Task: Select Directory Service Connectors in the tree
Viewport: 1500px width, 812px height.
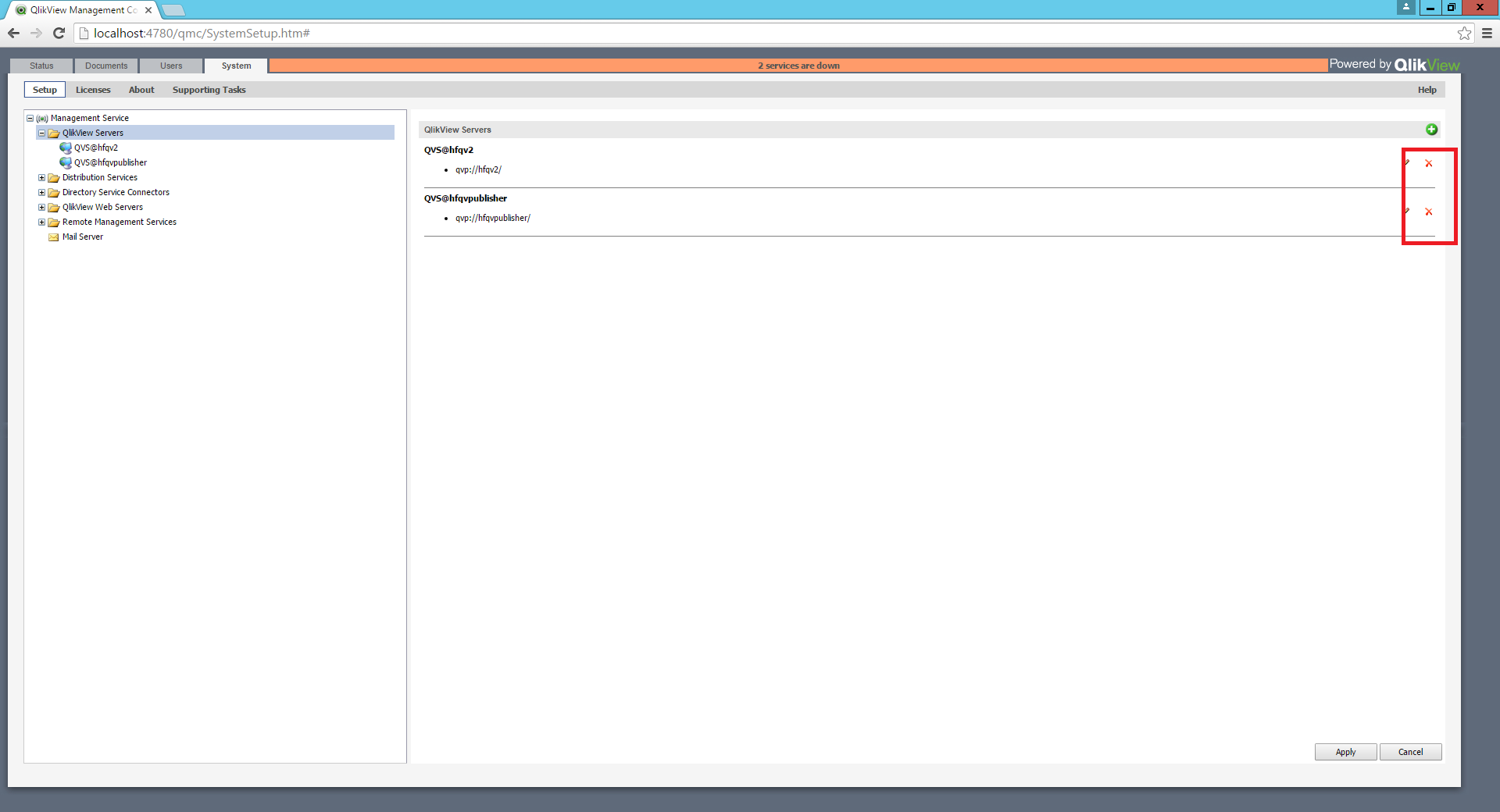Action: (x=116, y=192)
